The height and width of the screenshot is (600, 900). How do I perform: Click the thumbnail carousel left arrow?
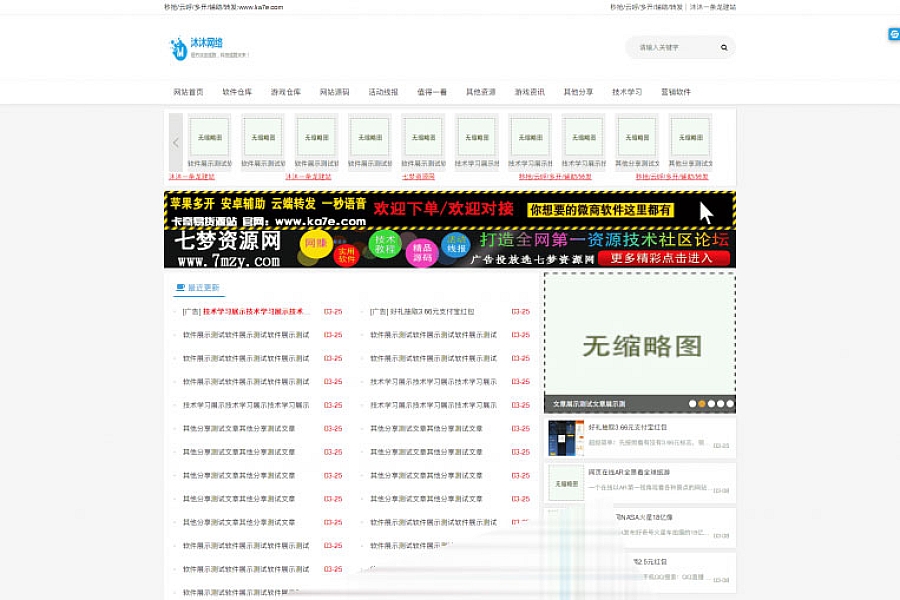pyautogui.click(x=176, y=142)
